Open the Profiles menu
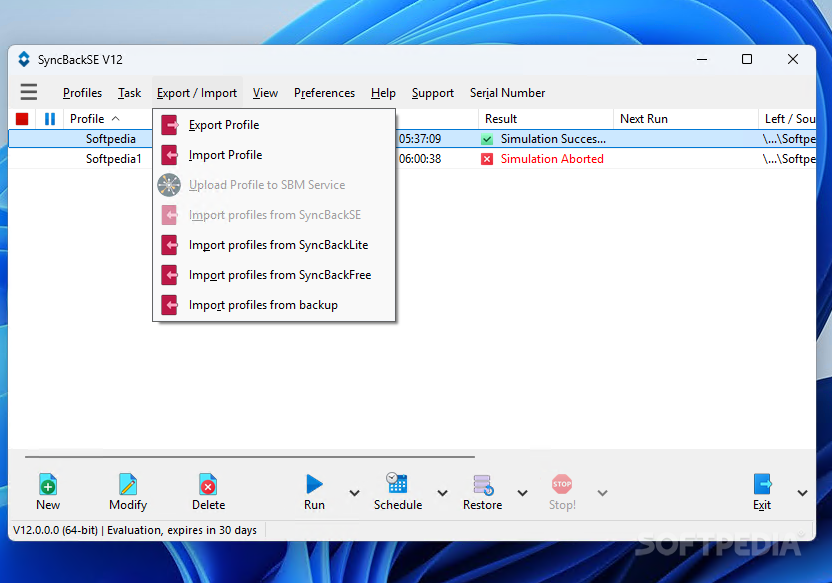 click(82, 93)
